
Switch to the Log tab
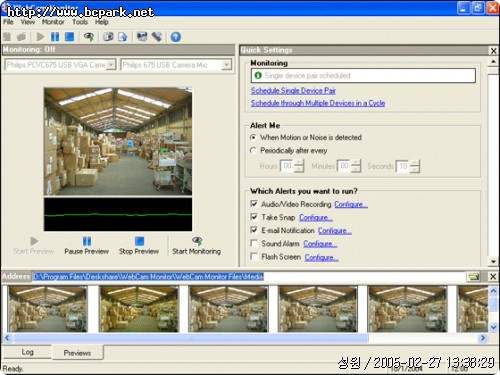pos(27,352)
